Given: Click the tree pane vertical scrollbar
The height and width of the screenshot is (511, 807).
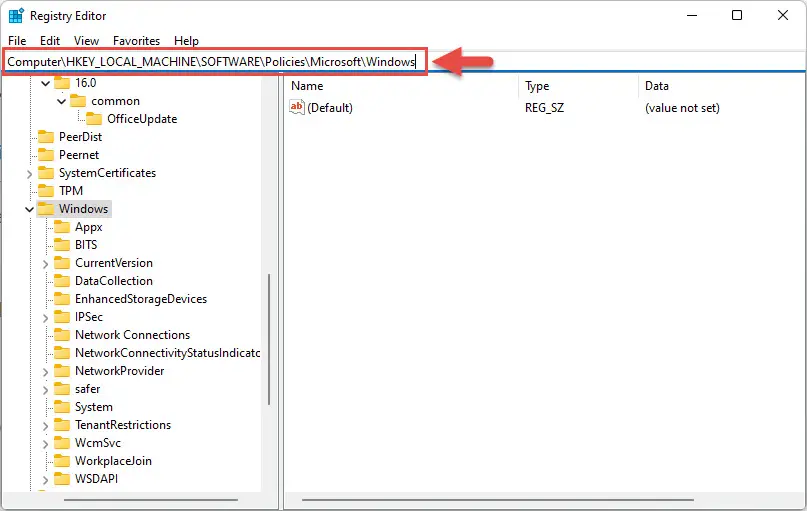Looking at the screenshot, I should click(269, 340).
